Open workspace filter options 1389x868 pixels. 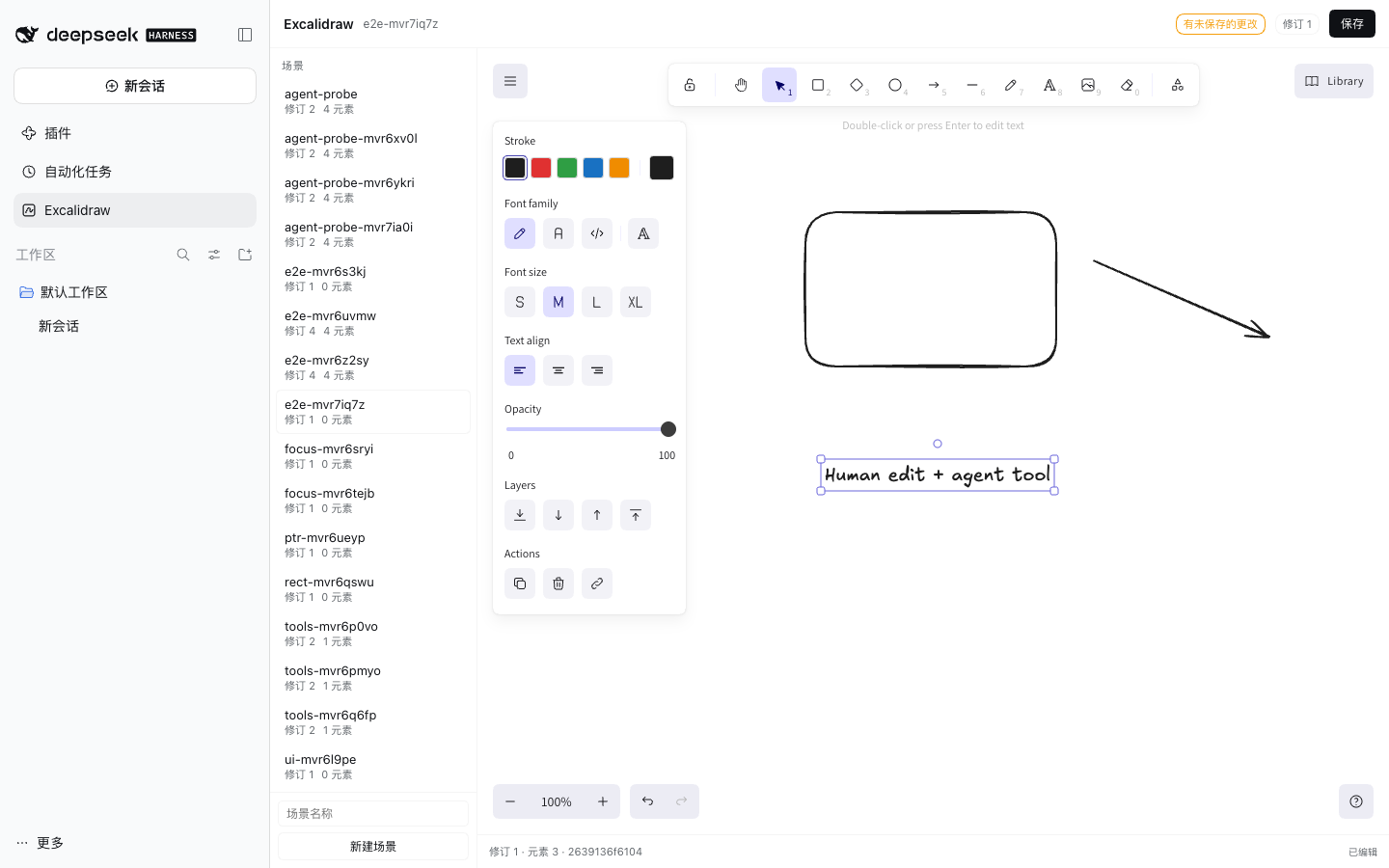click(214, 255)
